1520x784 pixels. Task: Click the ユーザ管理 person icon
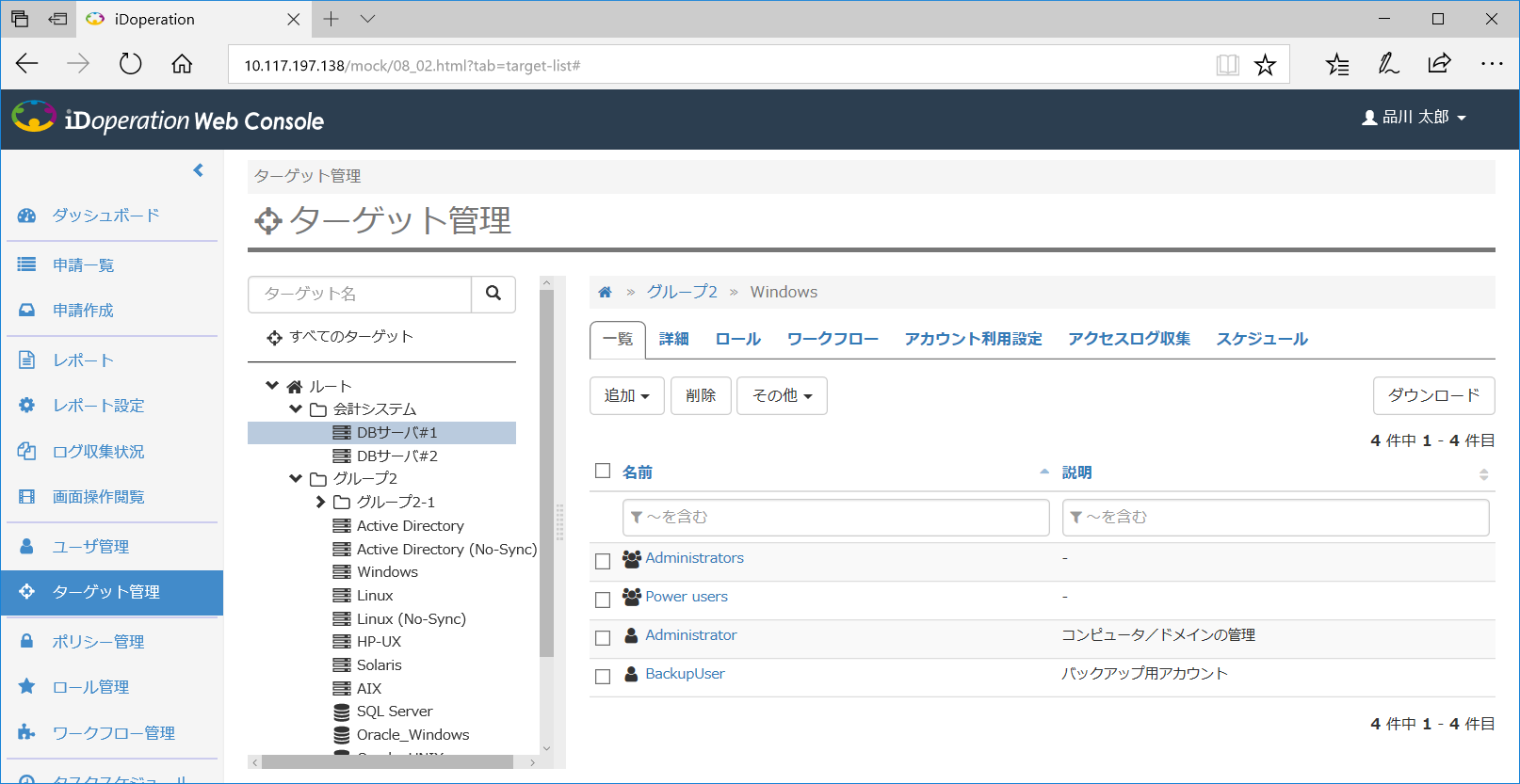[x=27, y=546]
